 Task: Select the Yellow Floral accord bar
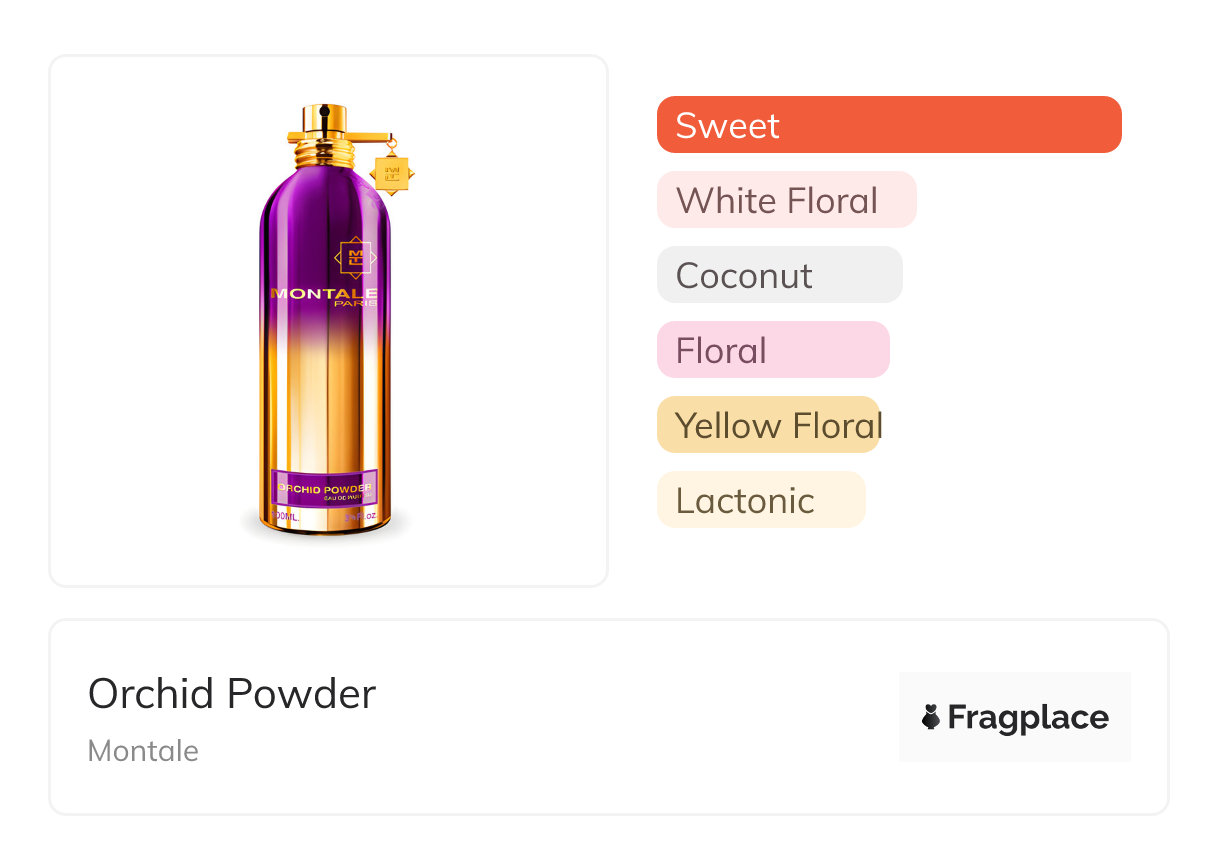768,425
